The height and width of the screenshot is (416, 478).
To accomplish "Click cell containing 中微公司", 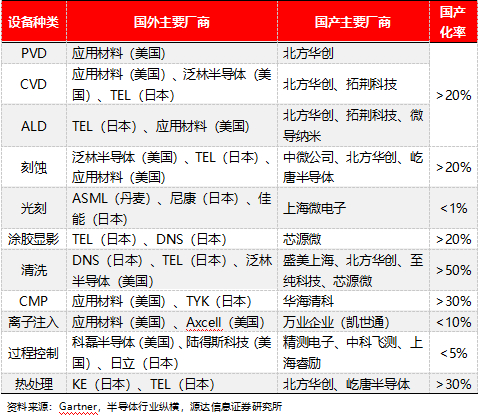I will point(353,167).
